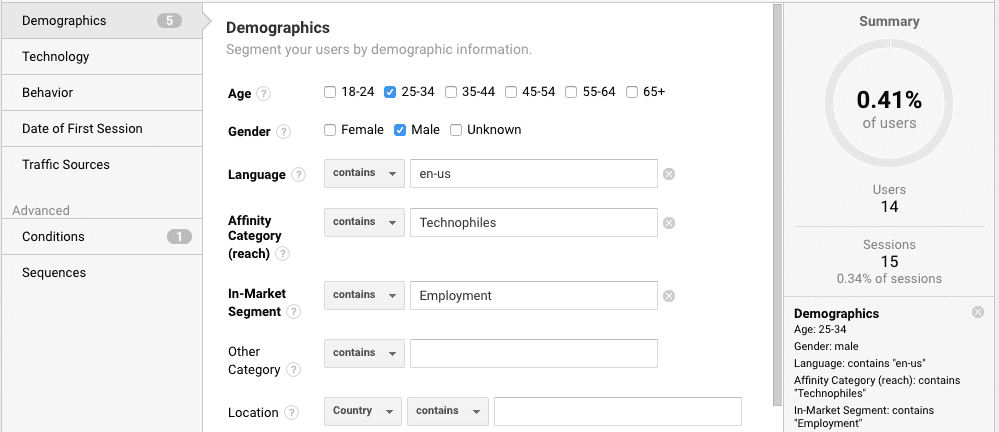Check the 35-44 age box

(x=450, y=92)
